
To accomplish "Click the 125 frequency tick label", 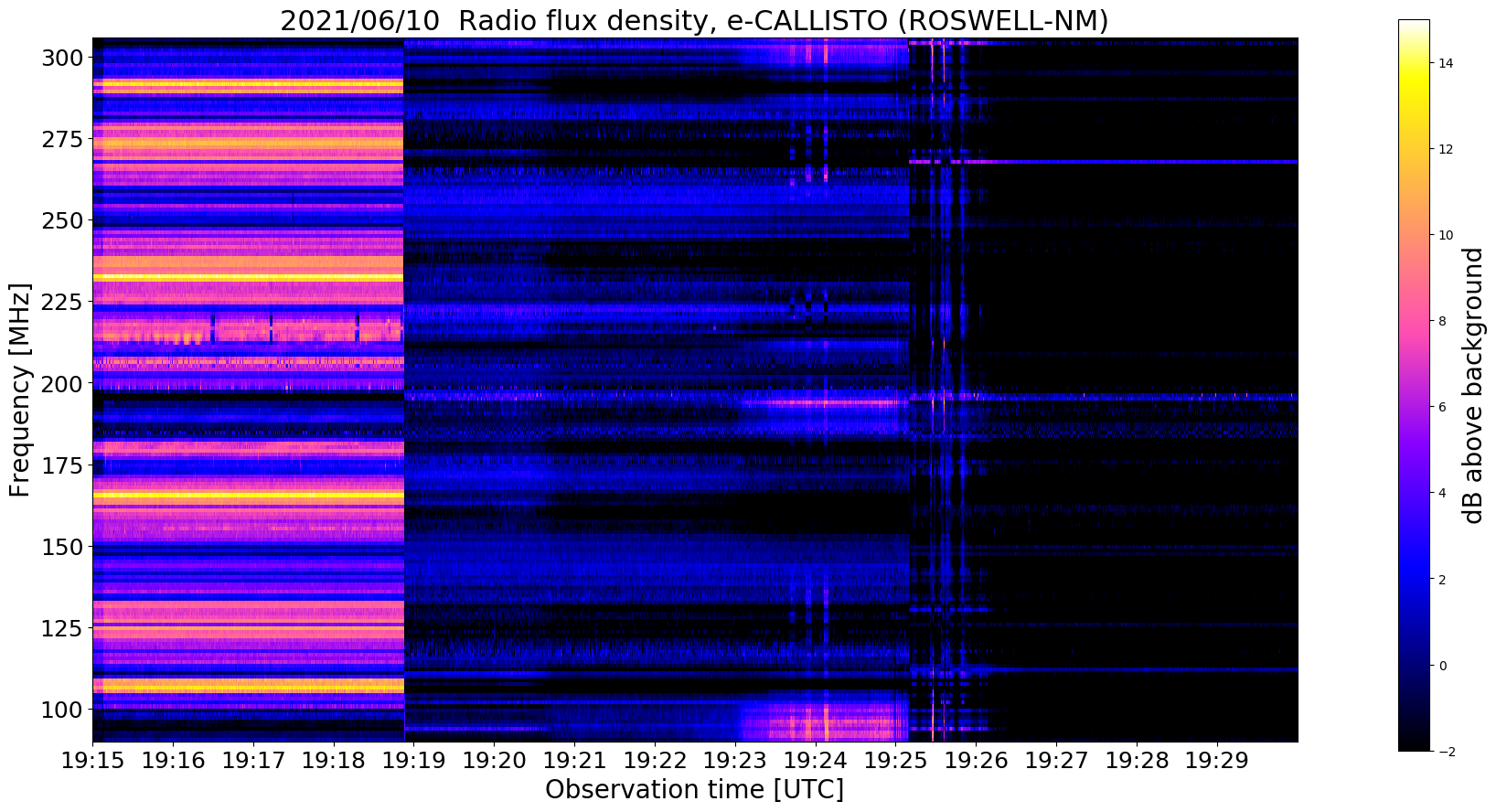I will tap(61, 628).
